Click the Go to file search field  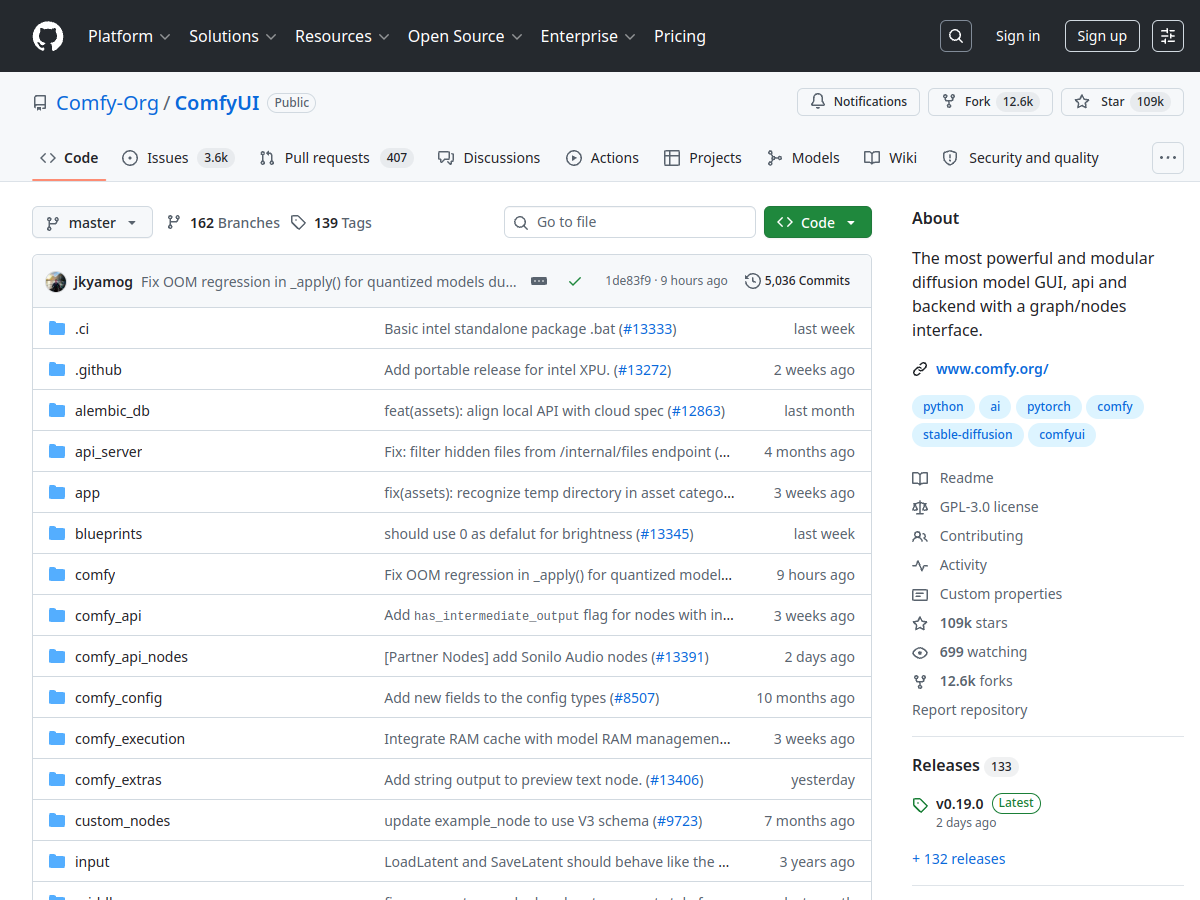[x=629, y=221]
